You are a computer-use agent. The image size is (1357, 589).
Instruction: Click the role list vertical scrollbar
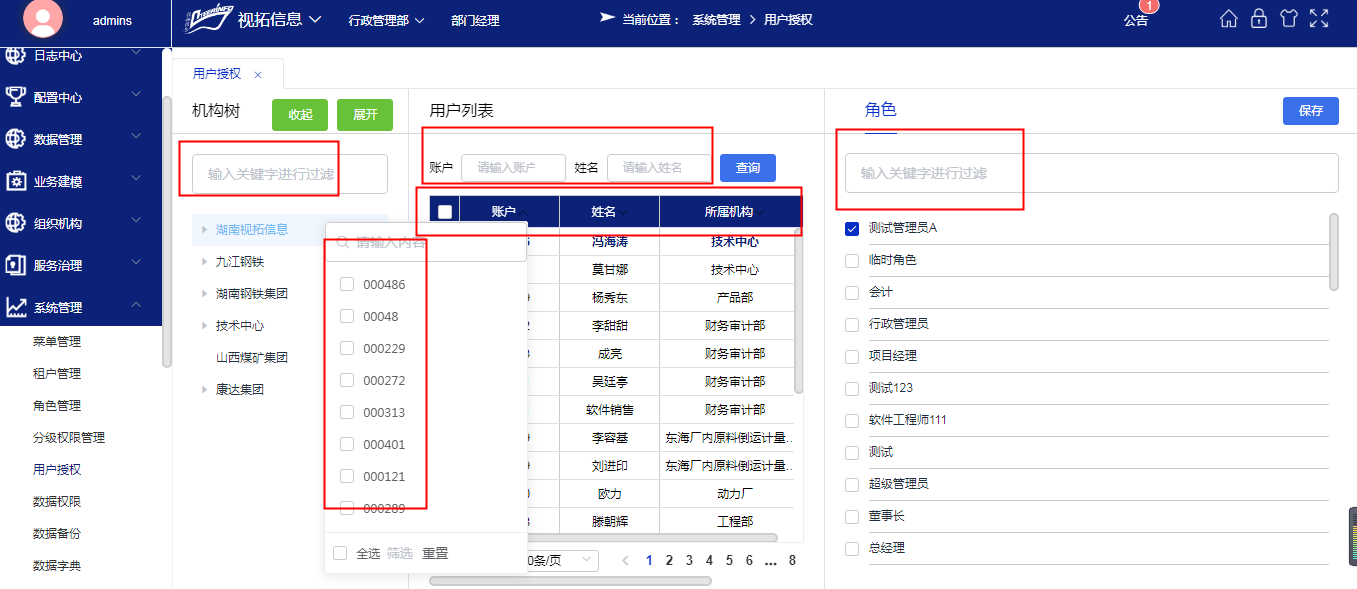click(1333, 252)
